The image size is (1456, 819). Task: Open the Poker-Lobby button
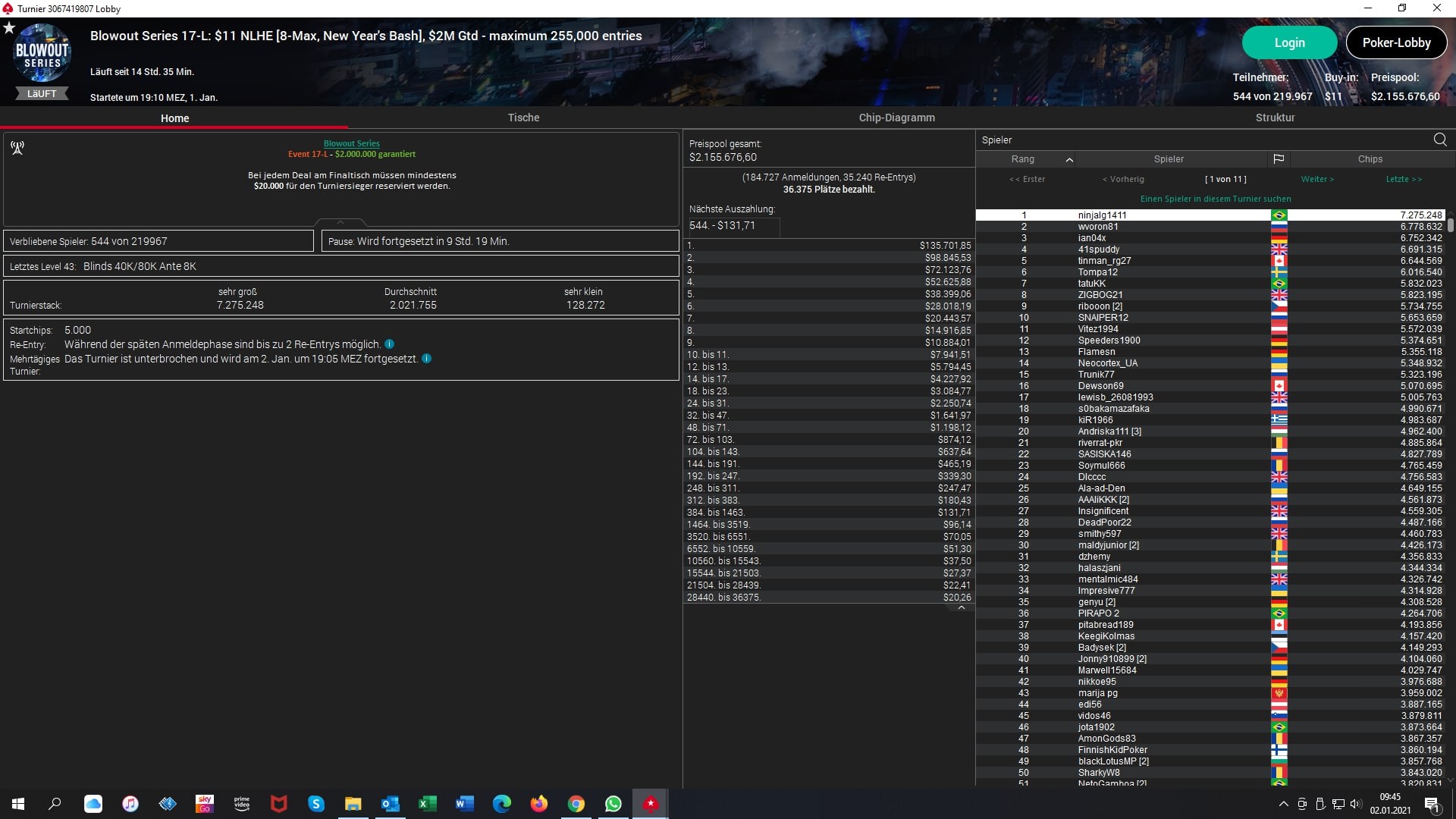coord(1396,42)
